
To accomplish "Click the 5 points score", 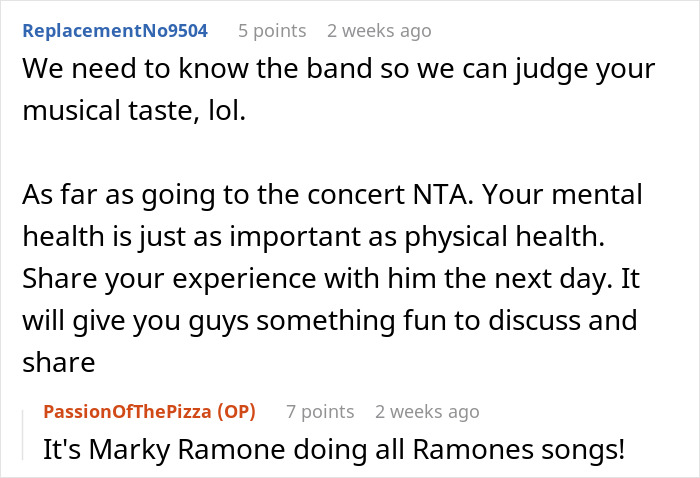I will click(272, 30).
